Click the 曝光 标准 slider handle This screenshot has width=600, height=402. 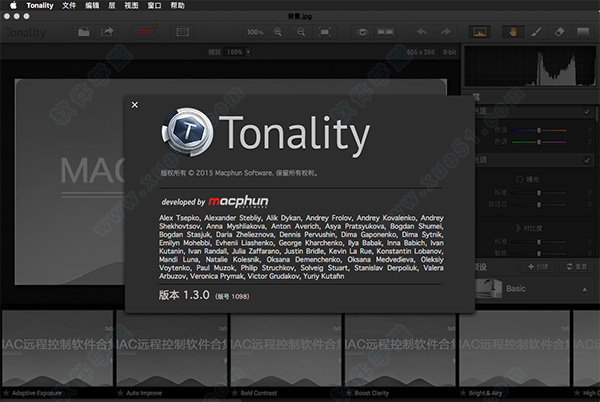coord(539,193)
